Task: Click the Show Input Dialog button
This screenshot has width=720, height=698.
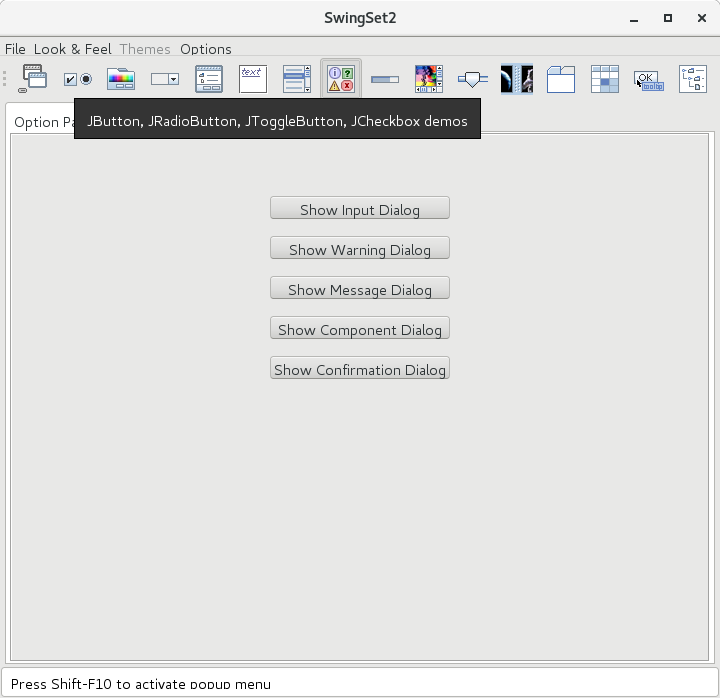Action: coord(360,208)
